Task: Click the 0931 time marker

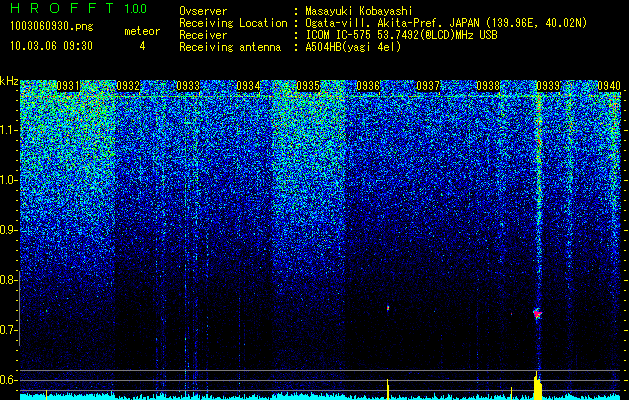Action: tap(68, 86)
